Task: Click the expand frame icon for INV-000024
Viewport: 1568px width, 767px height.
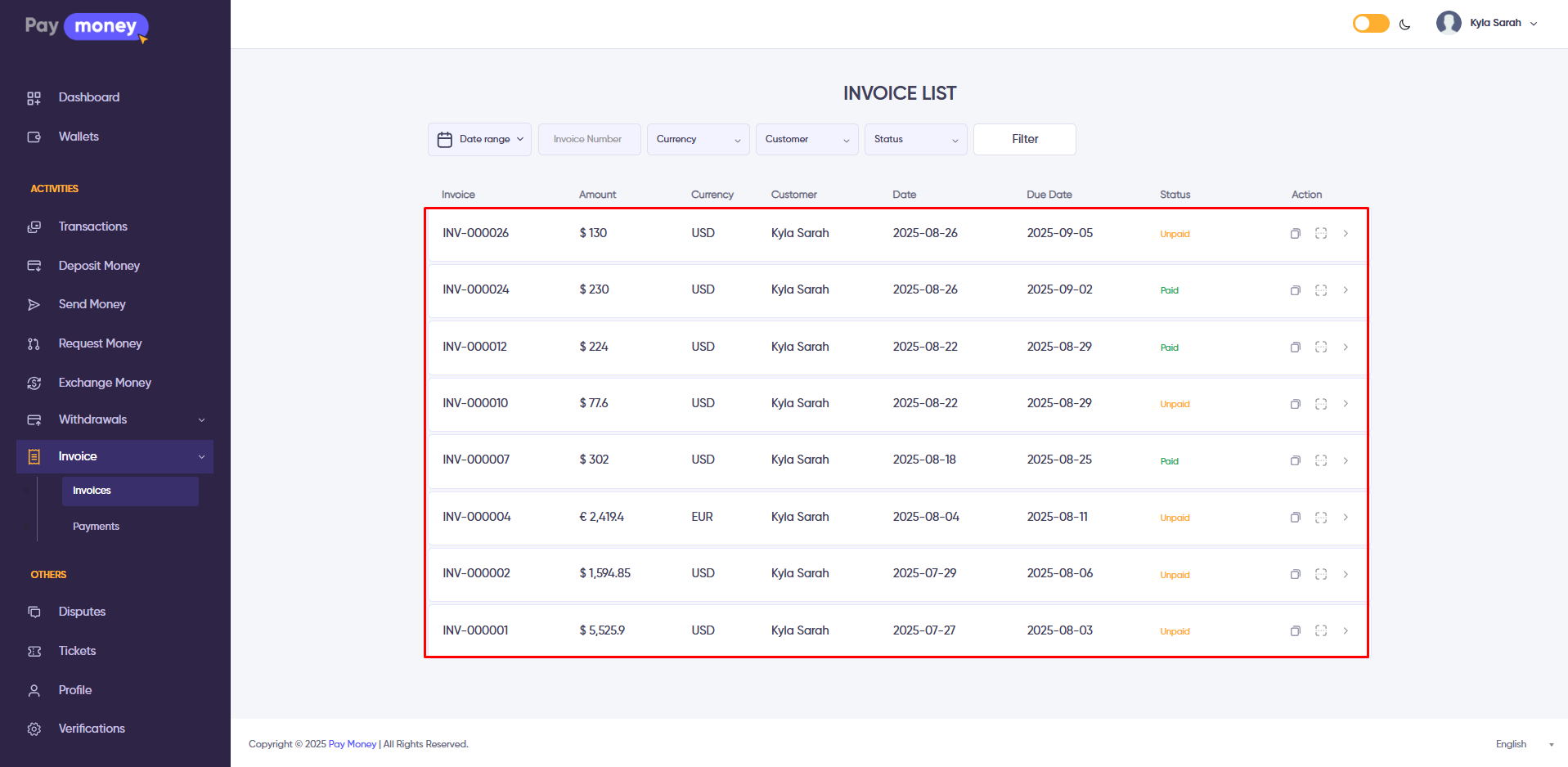Action: point(1320,290)
